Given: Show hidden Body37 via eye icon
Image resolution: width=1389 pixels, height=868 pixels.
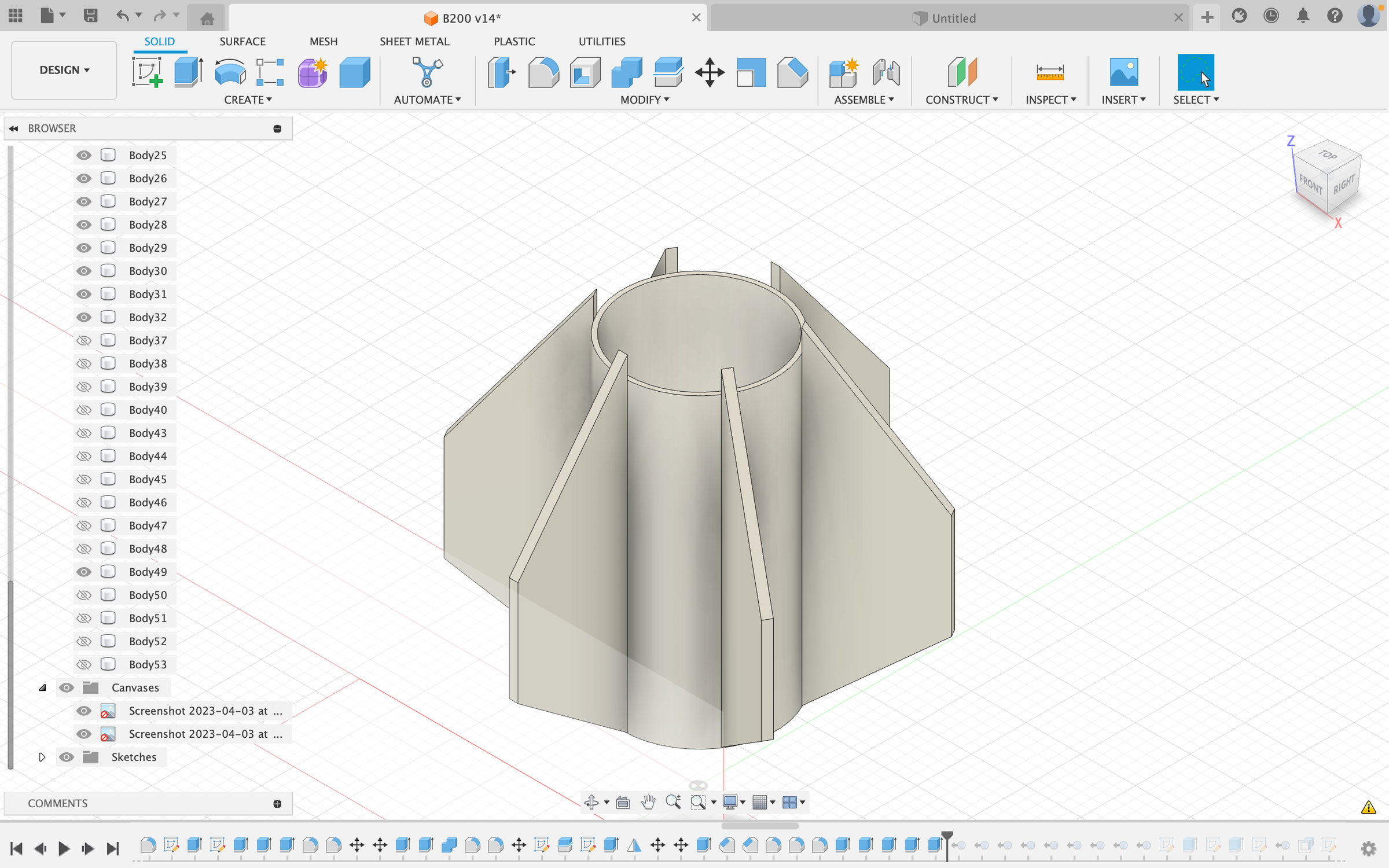Looking at the screenshot, I should point(84,340).
